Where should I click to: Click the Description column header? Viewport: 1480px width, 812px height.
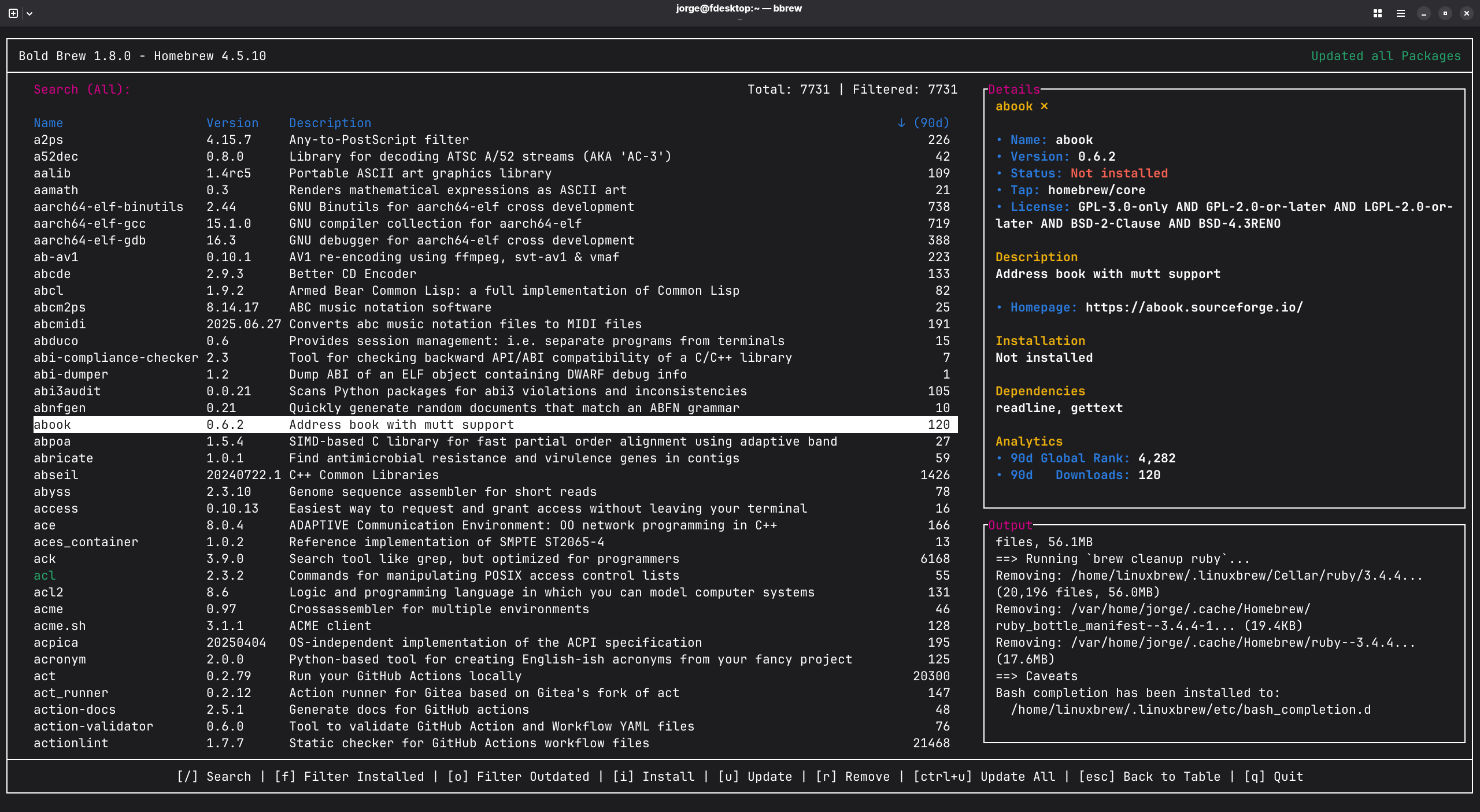(330, 123)
